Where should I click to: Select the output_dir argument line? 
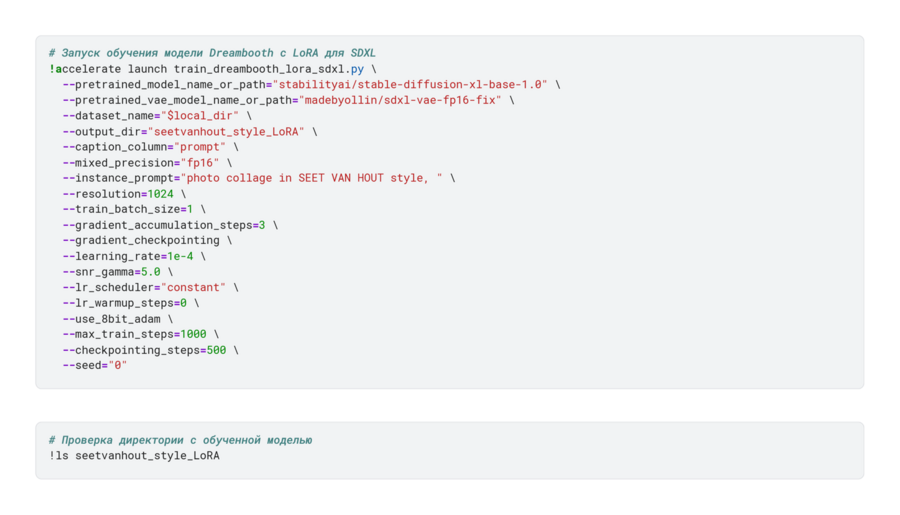(189, 131)
